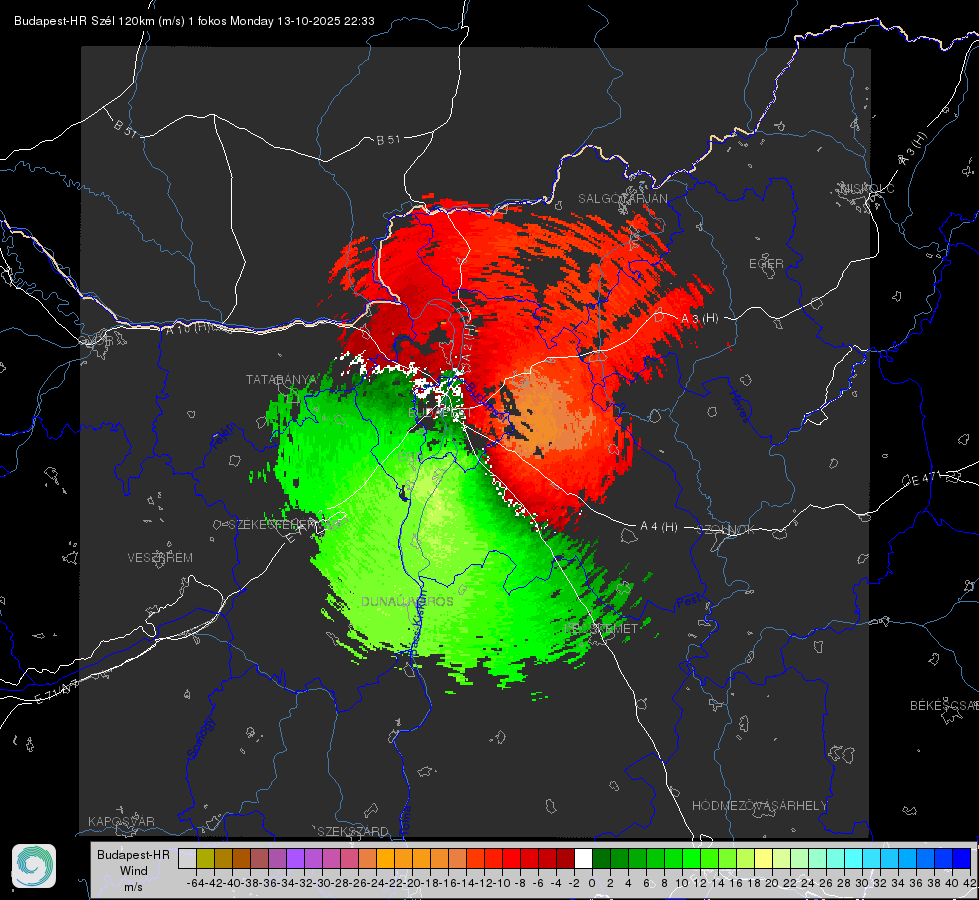Select the dark green swatch at 0–2 m/s
979x900 pixels.
[x=601, y=859]
